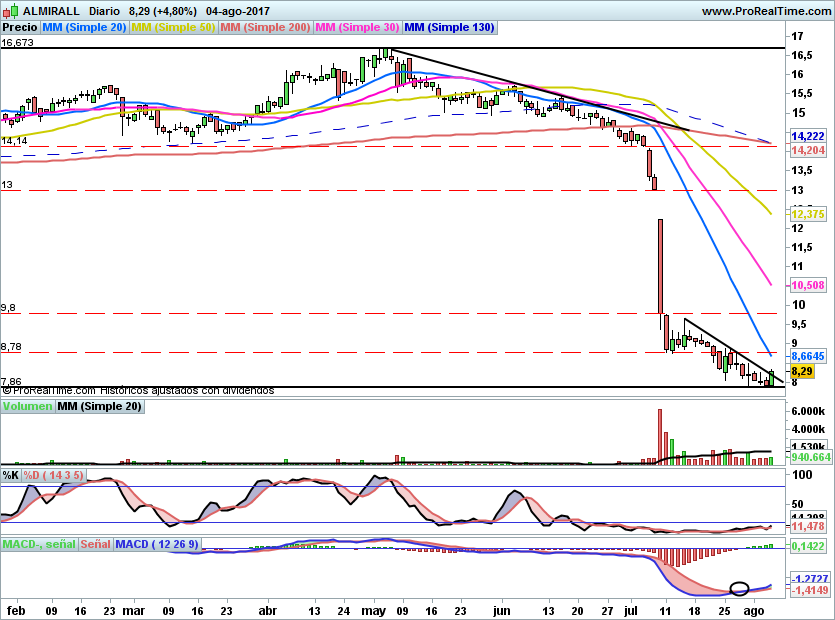Viewport: 835px width, 620px height.
Task: Click the 14,222 blue price tag
Action: 807,136
